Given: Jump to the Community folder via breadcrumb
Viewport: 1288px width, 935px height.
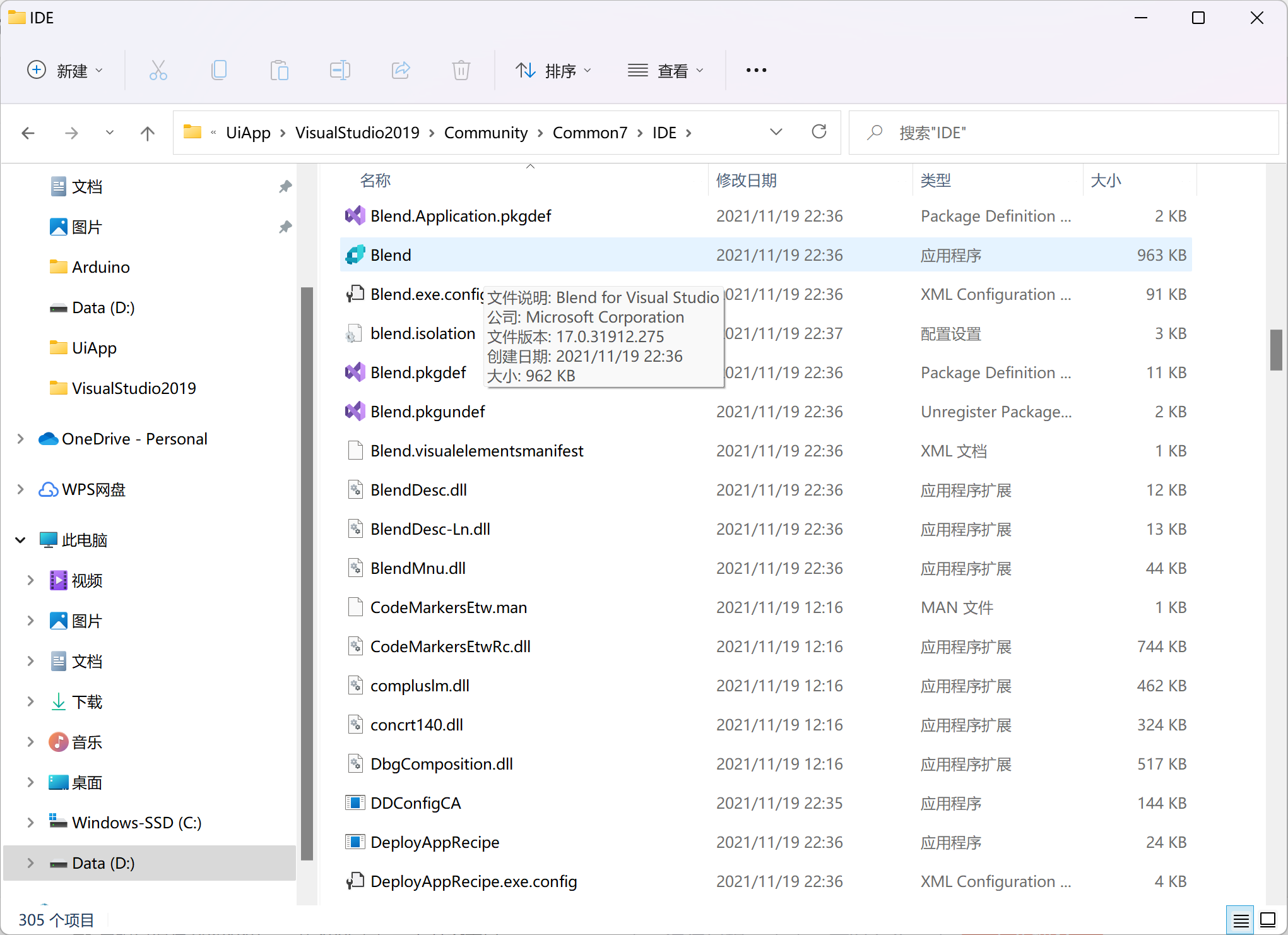Looking at the screenshot, I should 486,133.
